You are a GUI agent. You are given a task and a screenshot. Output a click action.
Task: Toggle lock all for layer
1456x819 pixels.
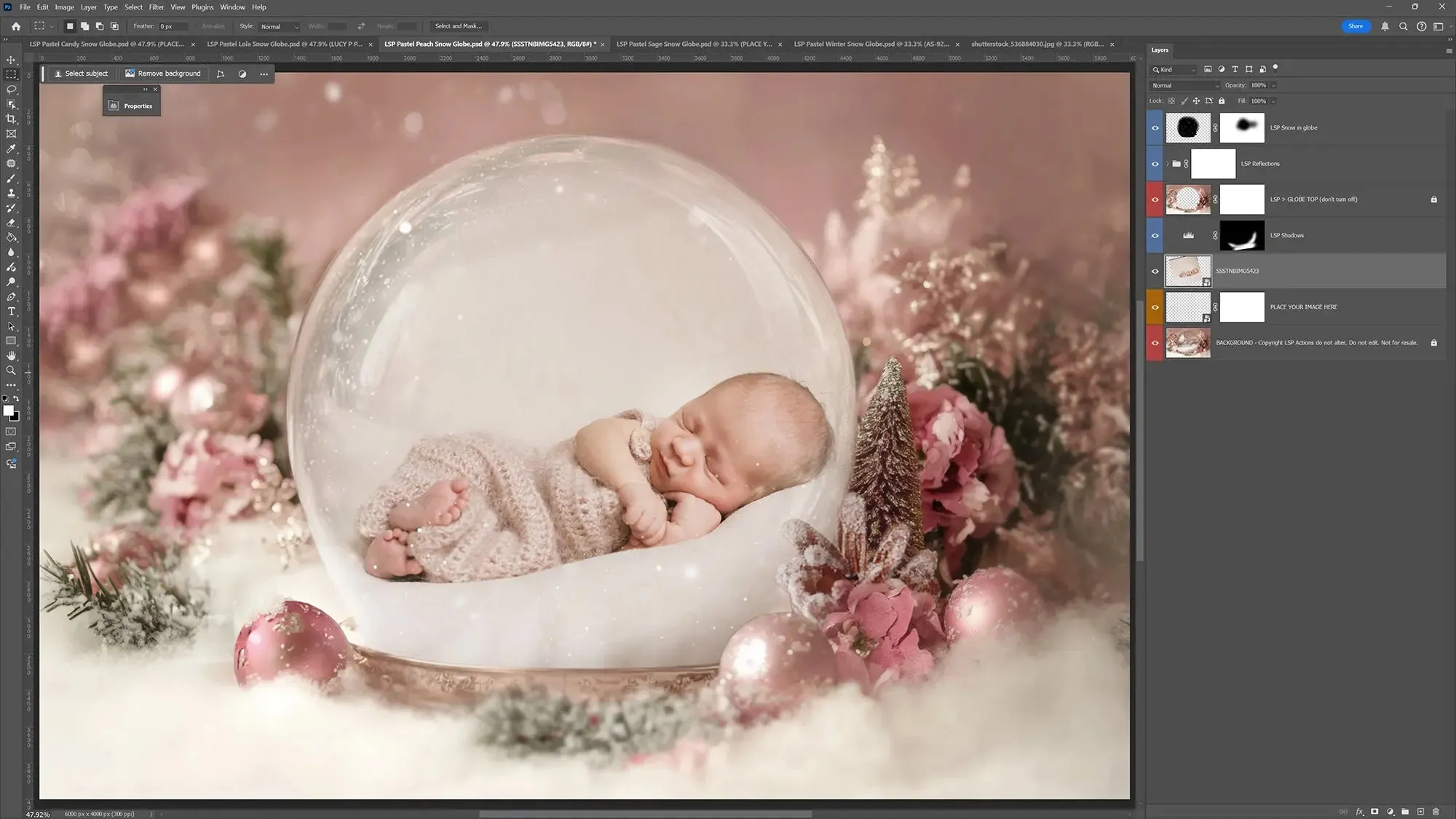click(1222, 101)
